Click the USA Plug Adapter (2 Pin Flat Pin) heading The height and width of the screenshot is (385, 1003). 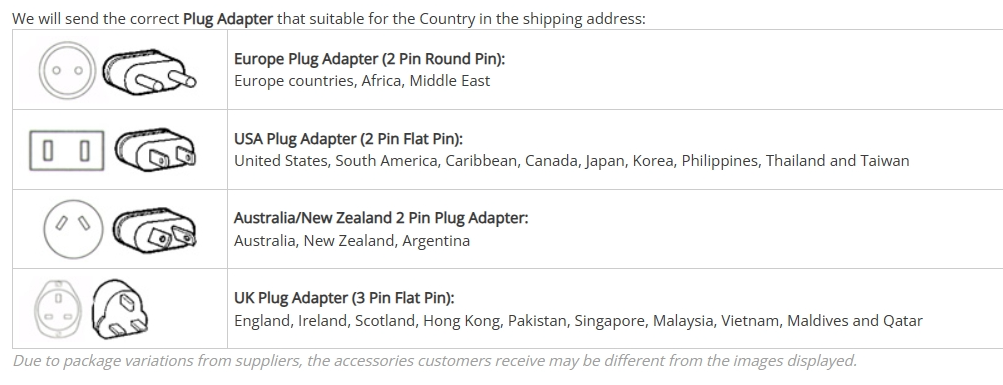349,139
